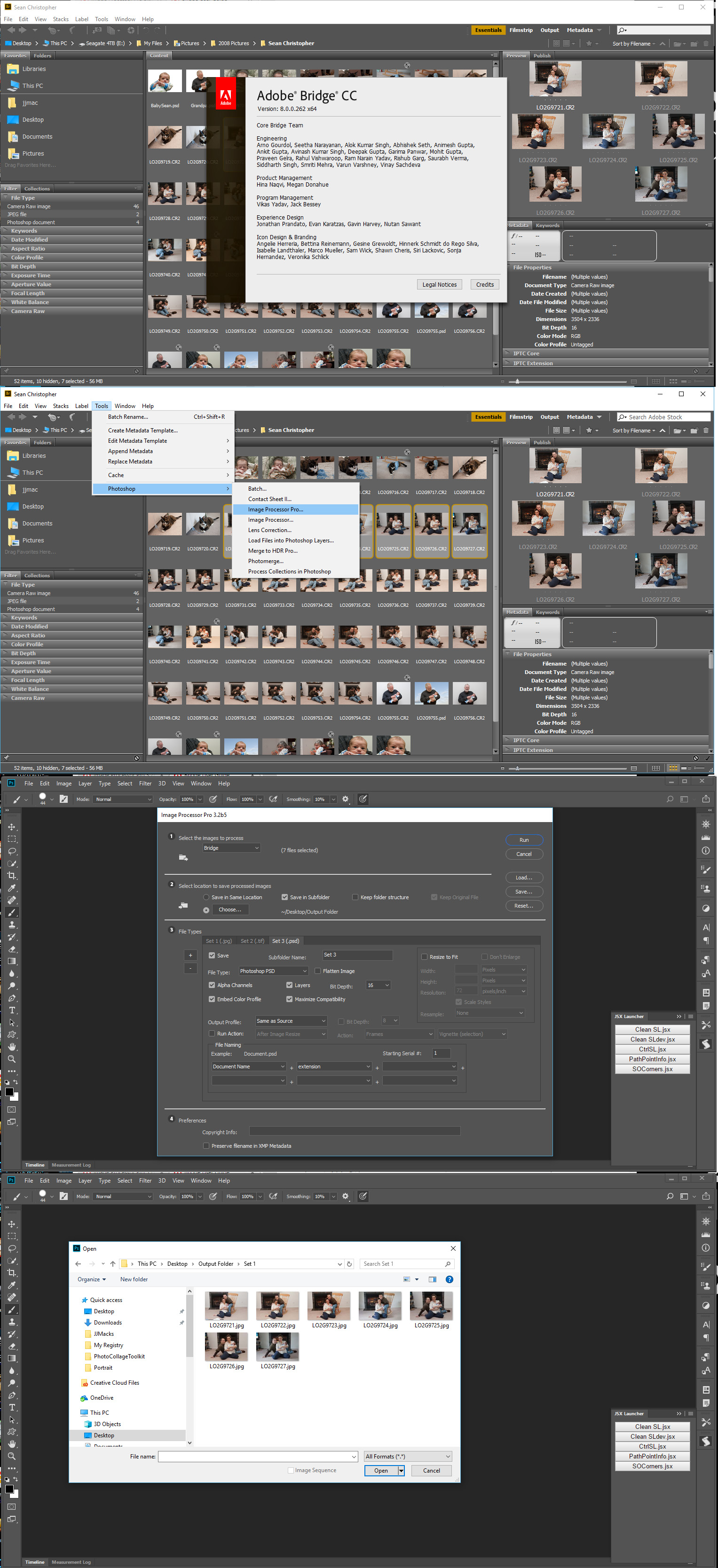Click Subfolder Name field containing Set 3
718x1568 pixels.
pos(357,955)
